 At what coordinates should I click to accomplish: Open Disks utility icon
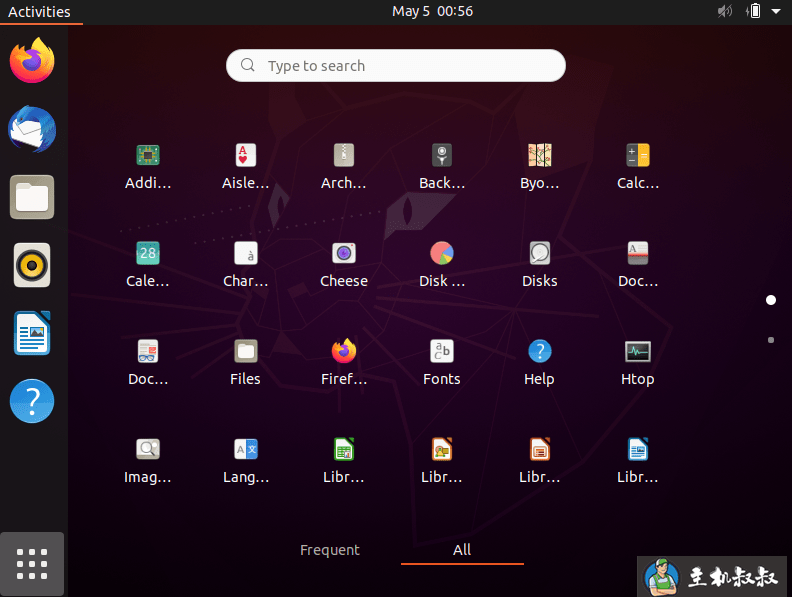540,254
